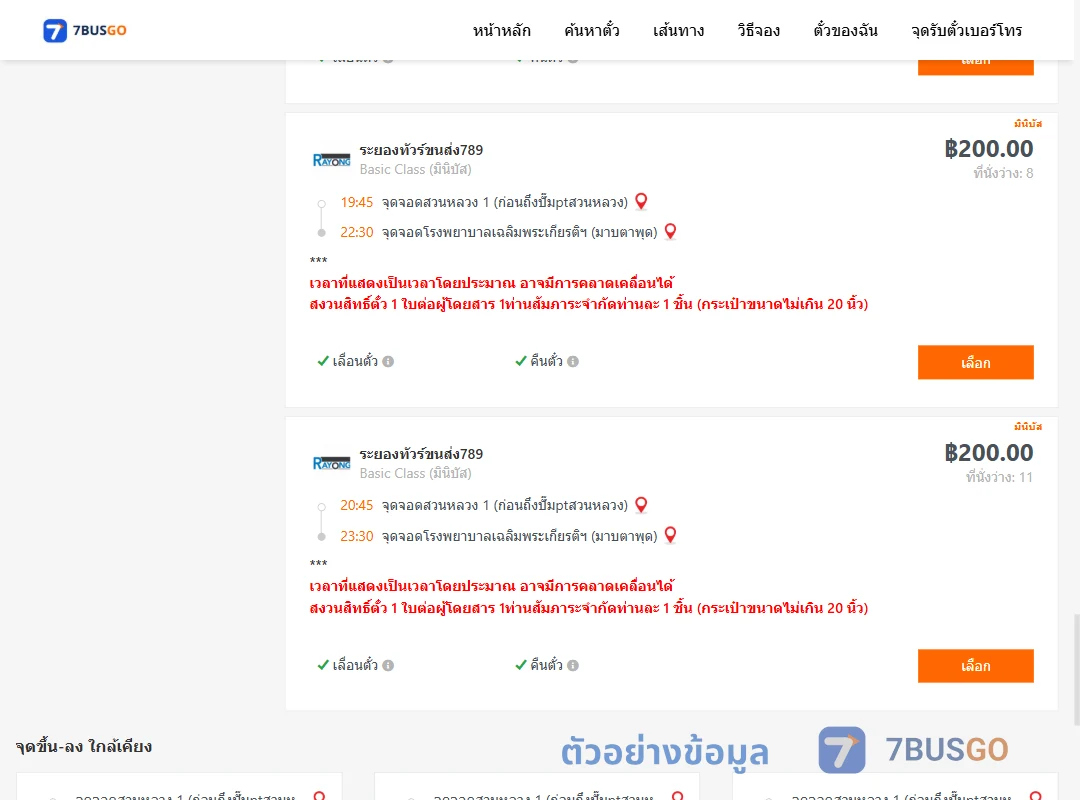1080x800 pixels.
Task: Click map pin for 22:30 arrival stop
Action: point(670,232)
